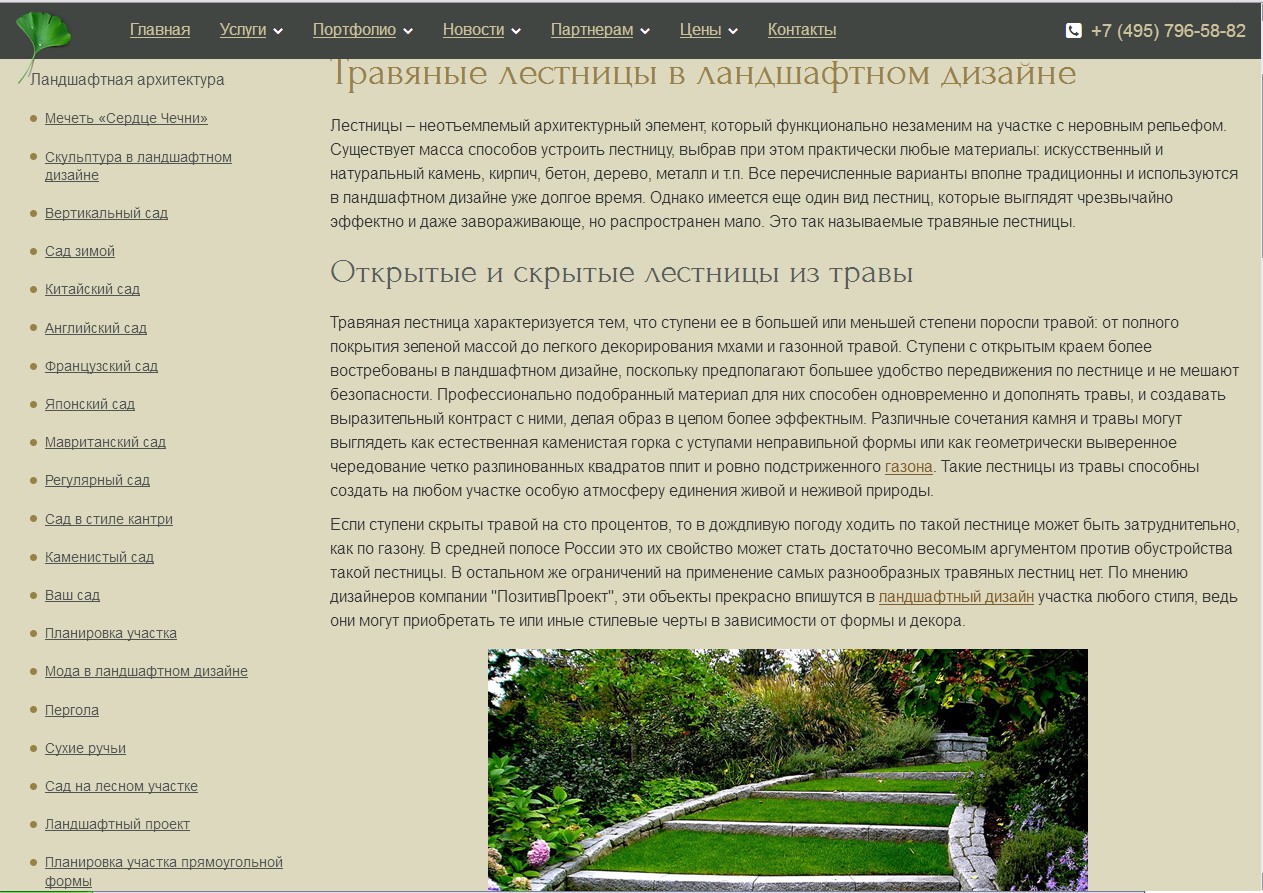Follow the ландшафтный дизайн article link
The height and width of the screenshot is (893, 1263).
point(956,597)
